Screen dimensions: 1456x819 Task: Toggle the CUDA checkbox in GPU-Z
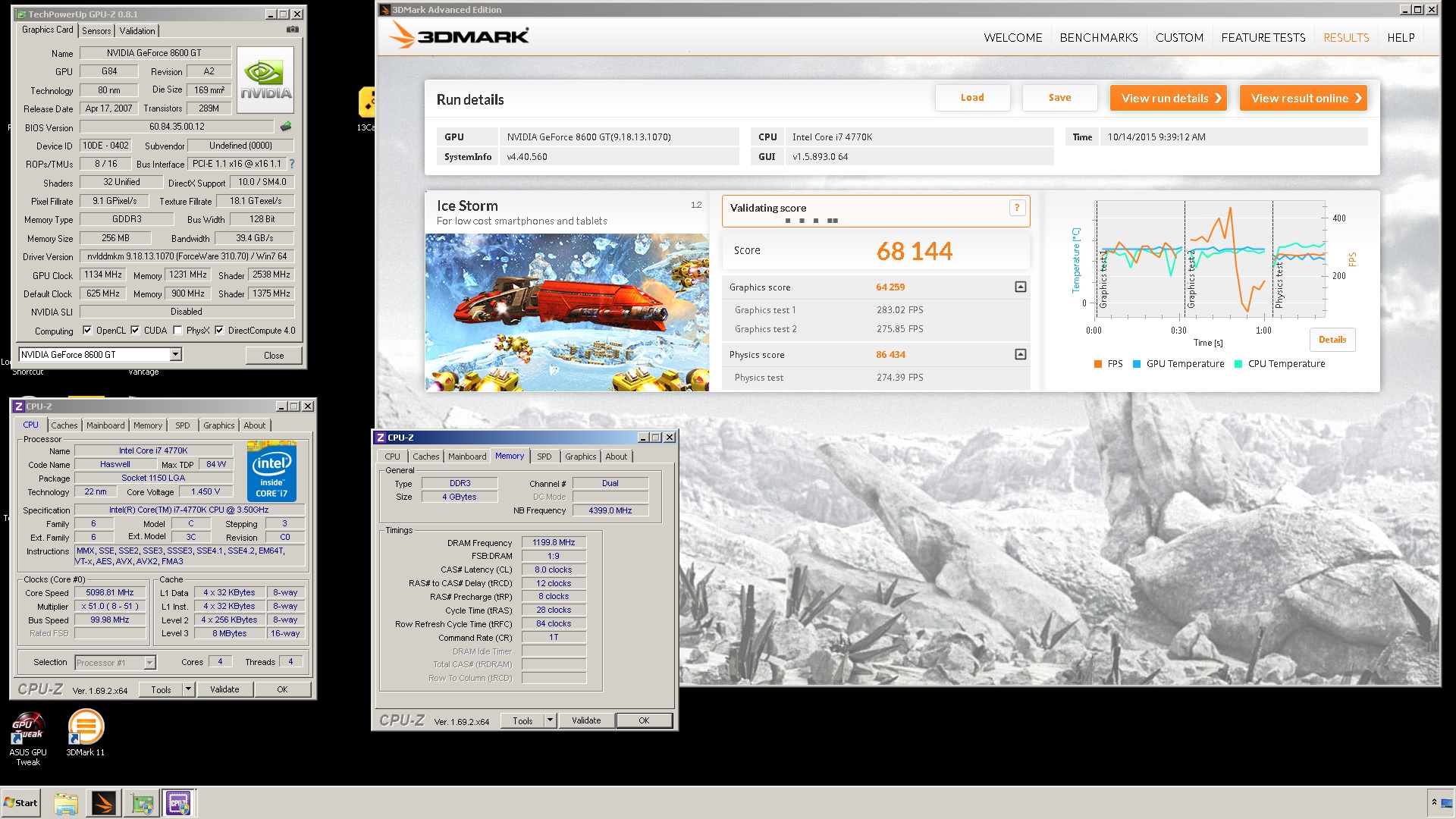(x=135, y=331)
